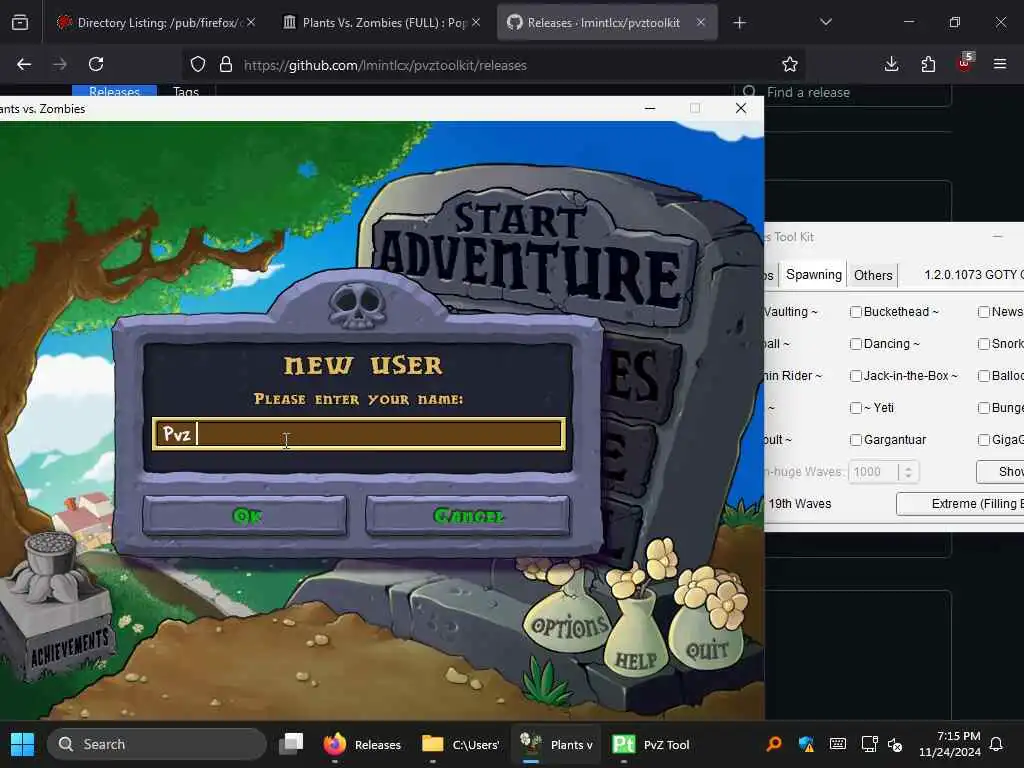The image size is (1024, 768).
Task: Open the Windows Start menu
Action: [22, 744]
